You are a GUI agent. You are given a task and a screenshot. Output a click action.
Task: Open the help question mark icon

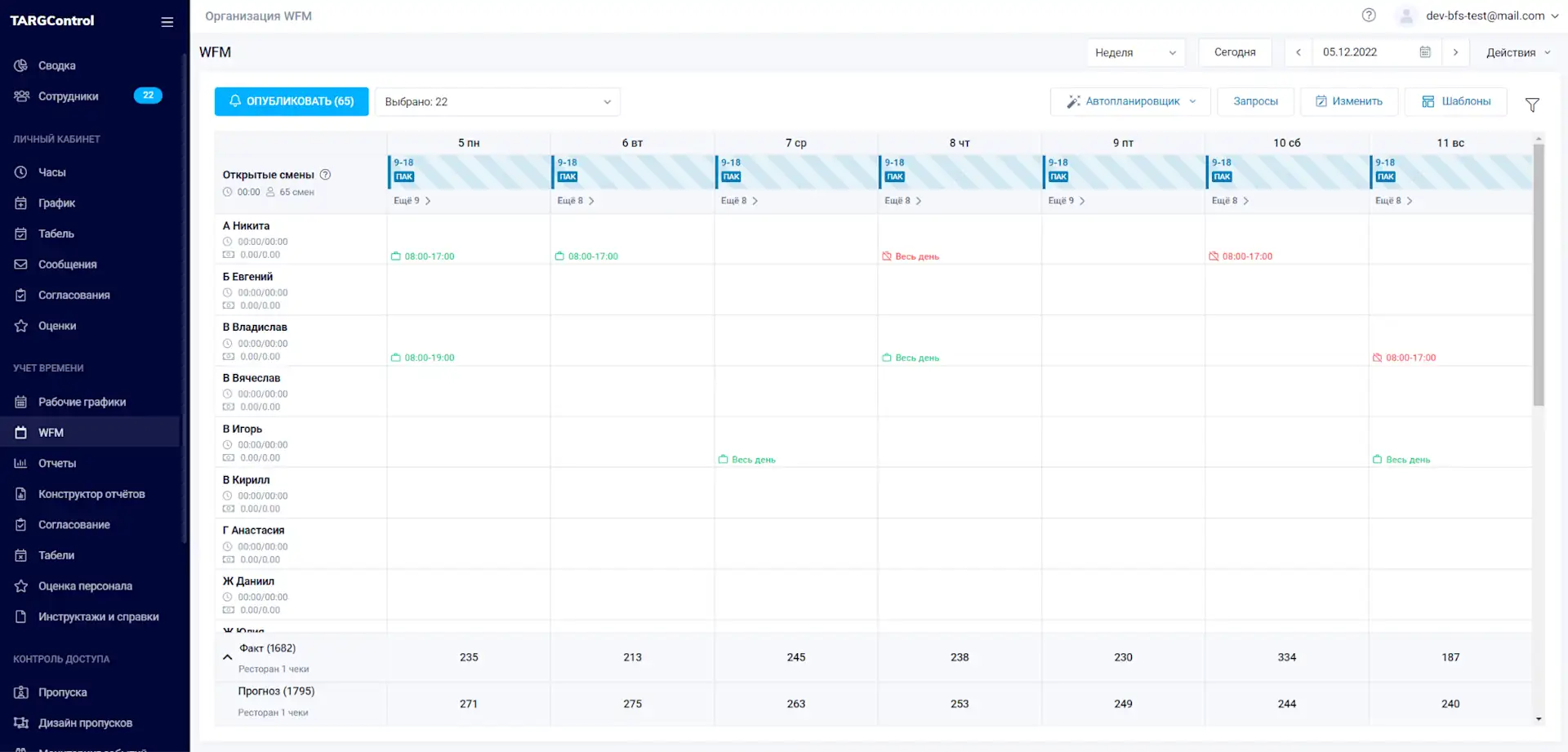pos(1369,16)
